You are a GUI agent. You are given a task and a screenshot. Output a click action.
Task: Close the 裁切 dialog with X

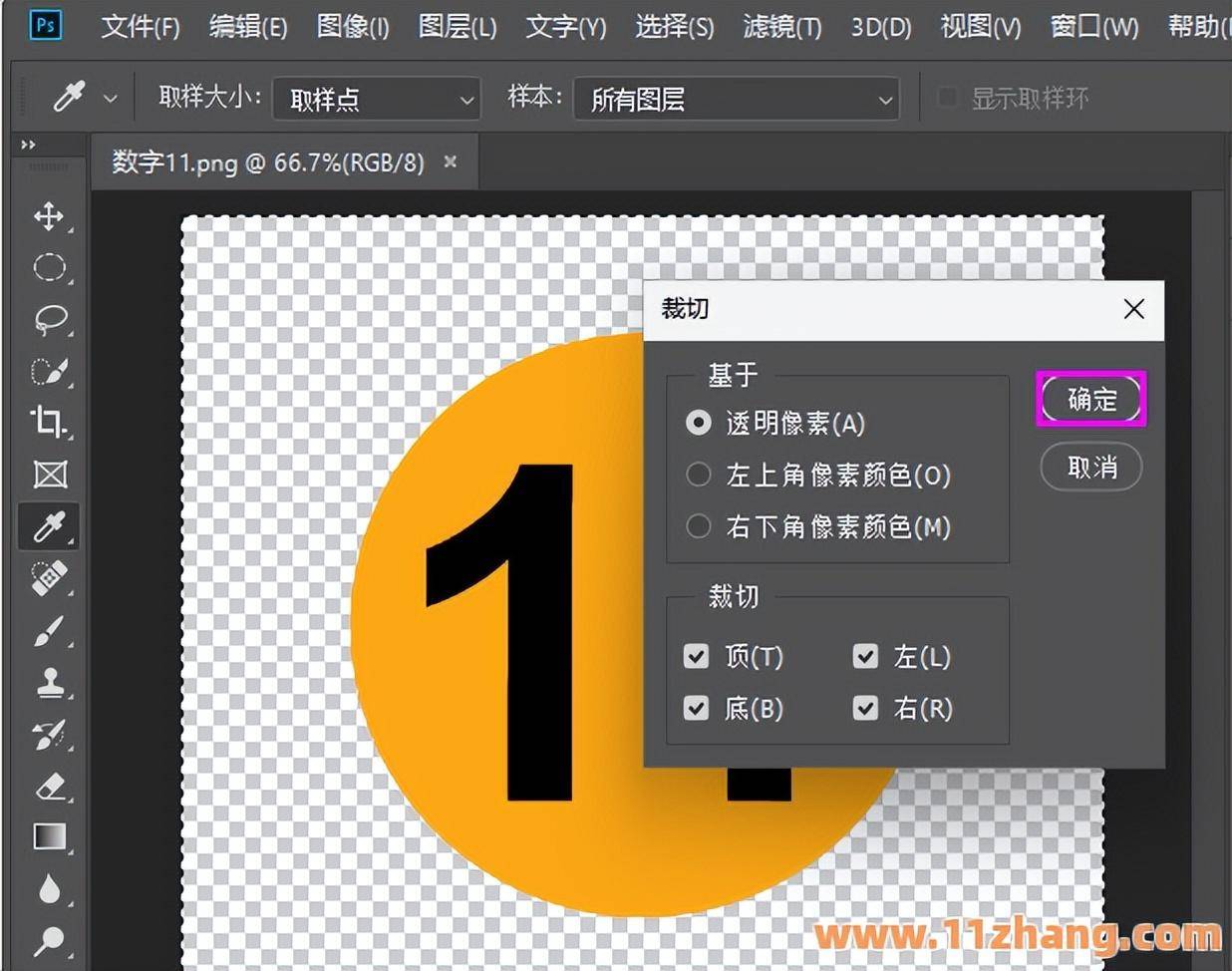pyautogui.click(x=1133, y=309)
